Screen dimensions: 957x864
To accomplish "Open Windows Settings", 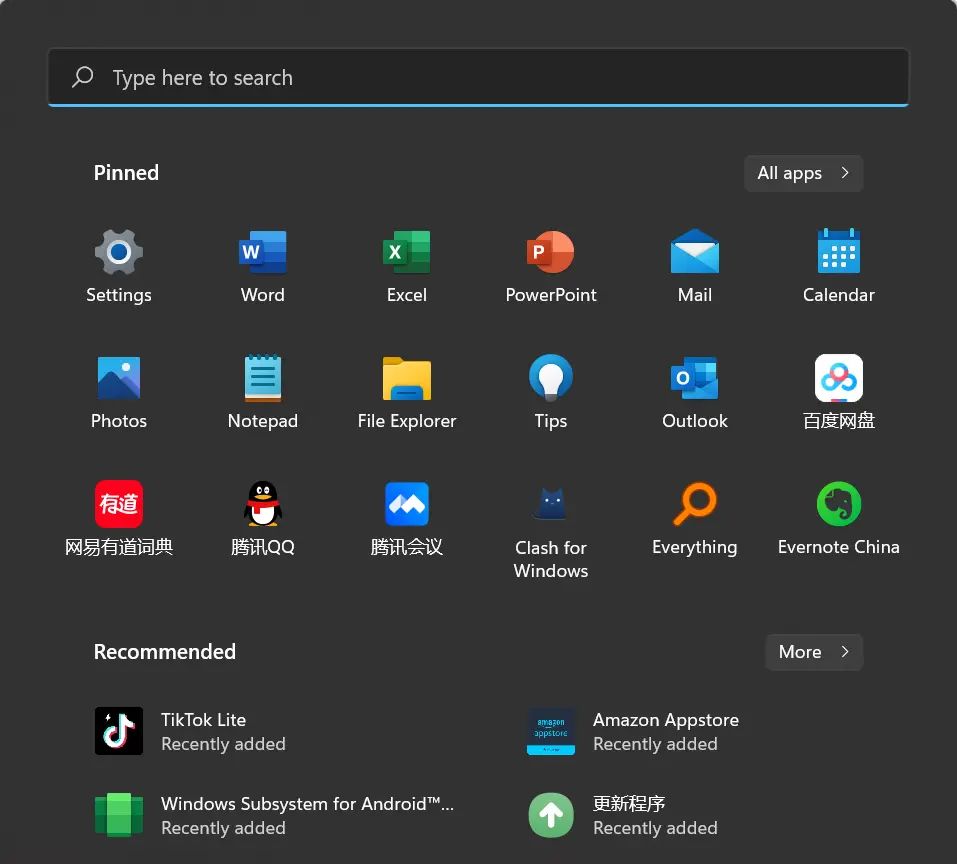I will coord(118,265).
